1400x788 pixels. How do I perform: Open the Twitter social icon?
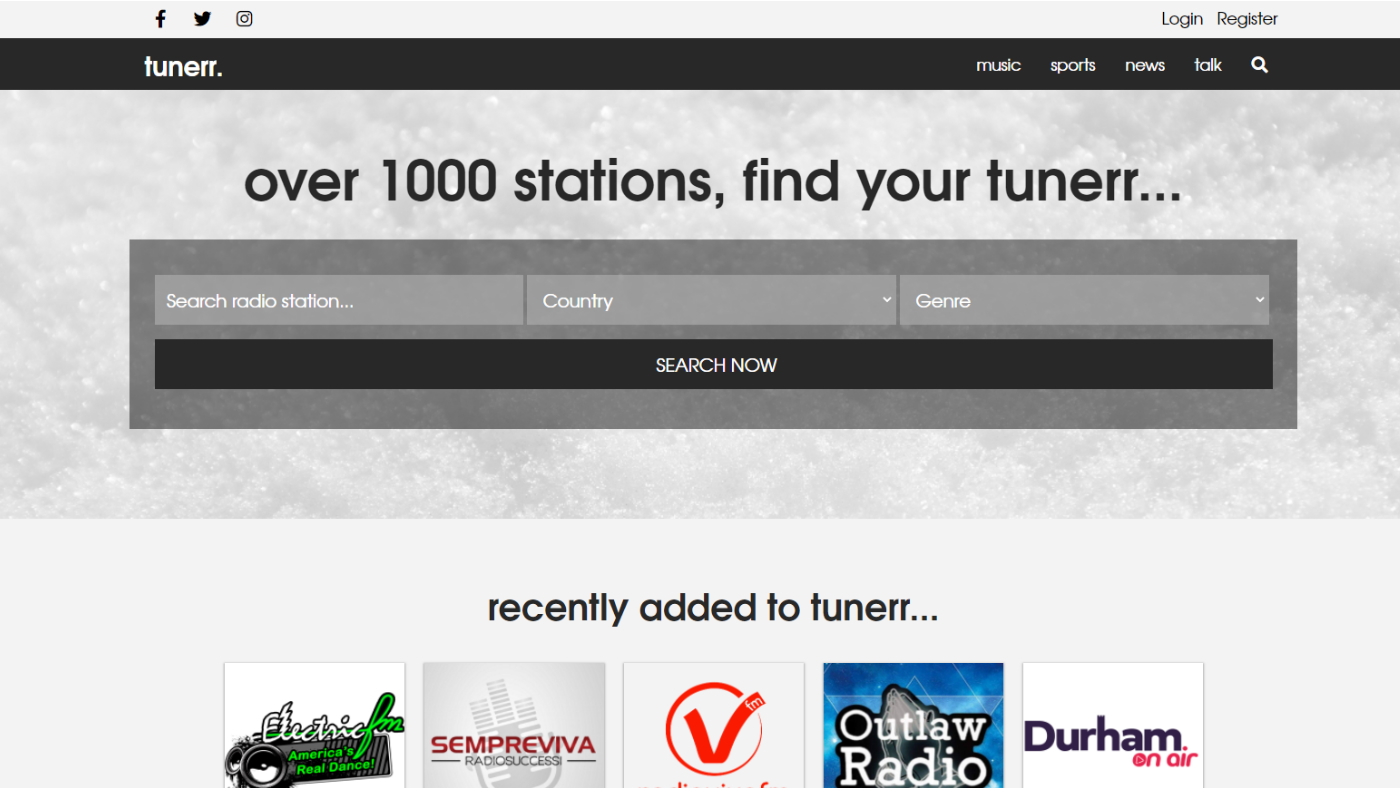202,18
